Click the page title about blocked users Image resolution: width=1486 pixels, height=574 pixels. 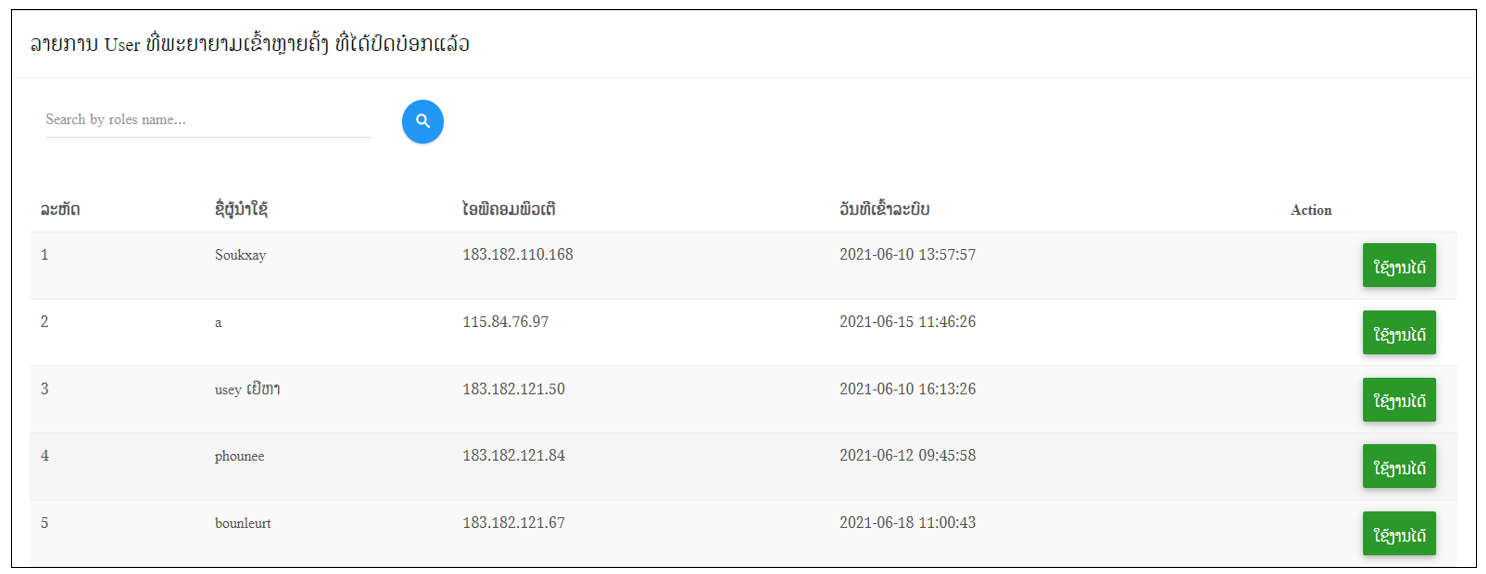click(x=250, y=44)
